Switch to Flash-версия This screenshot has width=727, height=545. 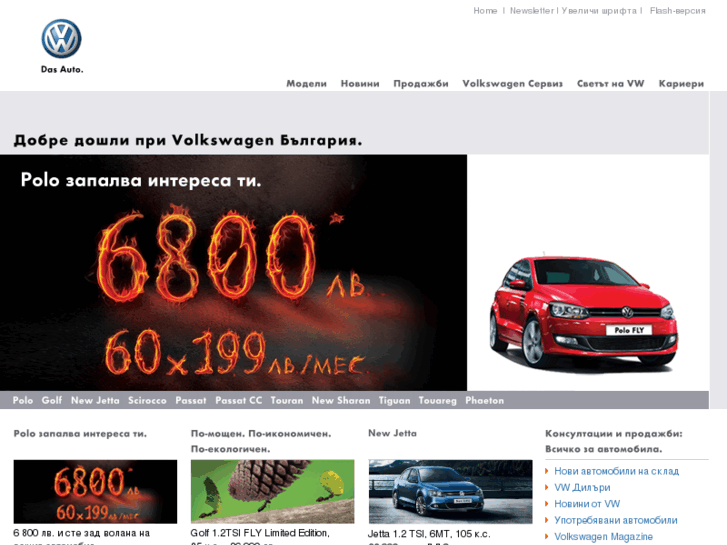pos(677,11)
